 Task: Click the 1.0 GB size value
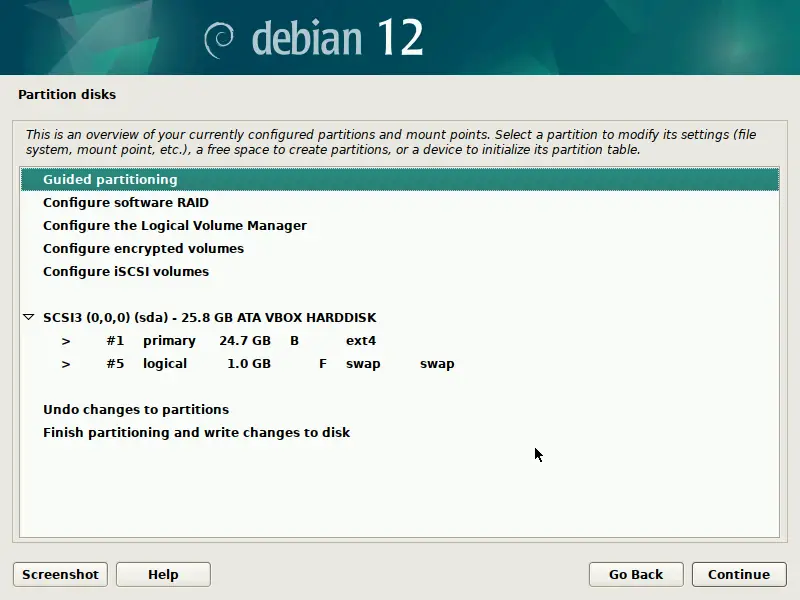[x=249, y=363]
